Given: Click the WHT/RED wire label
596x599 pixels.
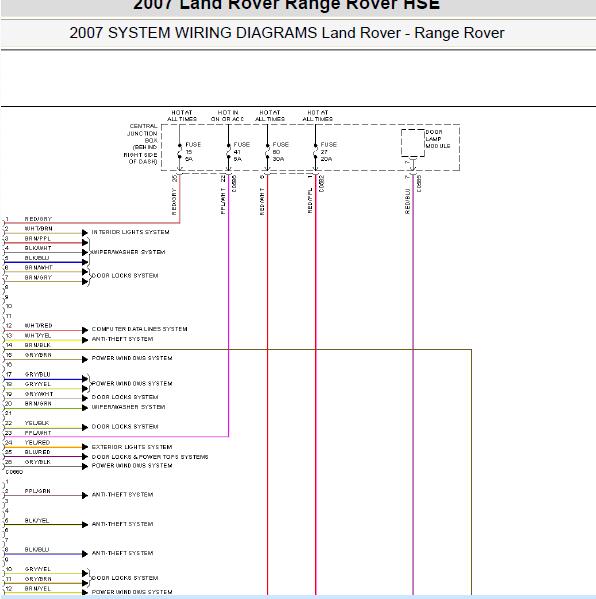Looking at the screenshot, I should point(39,325).
